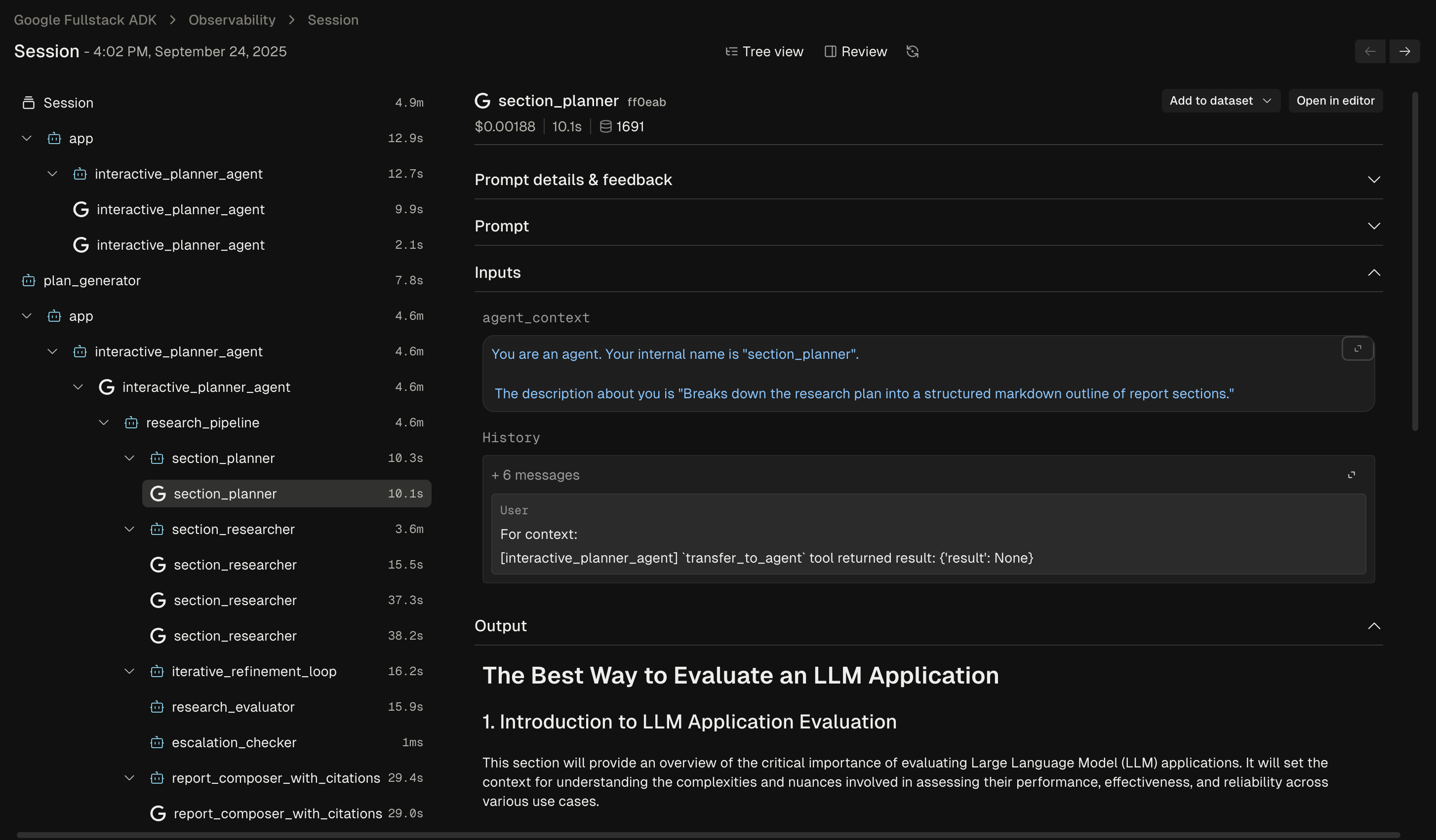
Task: Collapse the research_pipeline tree node
Action: 104,422
